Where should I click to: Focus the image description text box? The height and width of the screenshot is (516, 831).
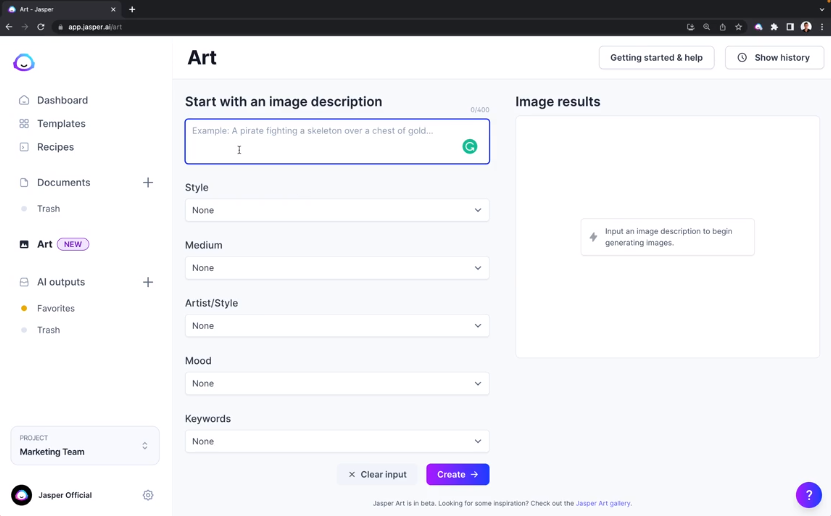pos(337,141)
